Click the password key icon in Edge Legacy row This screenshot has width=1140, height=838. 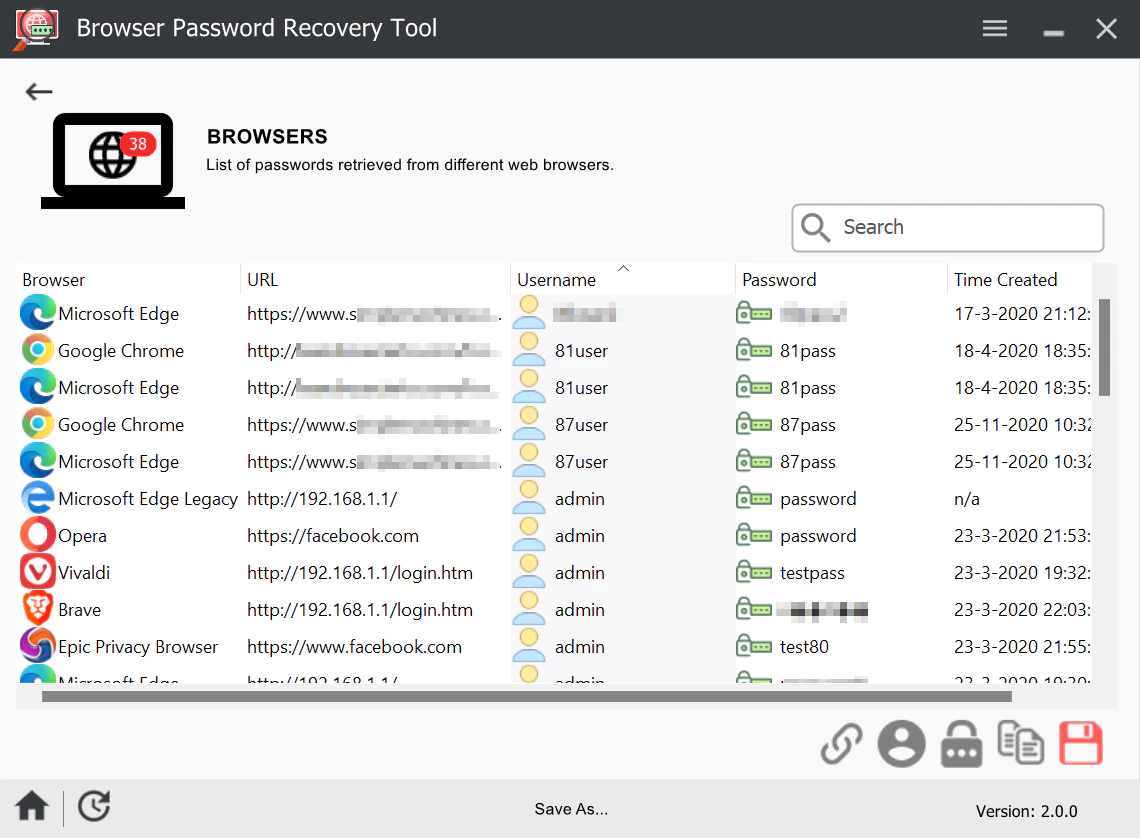pyautogui.click(x=754, y=498)
